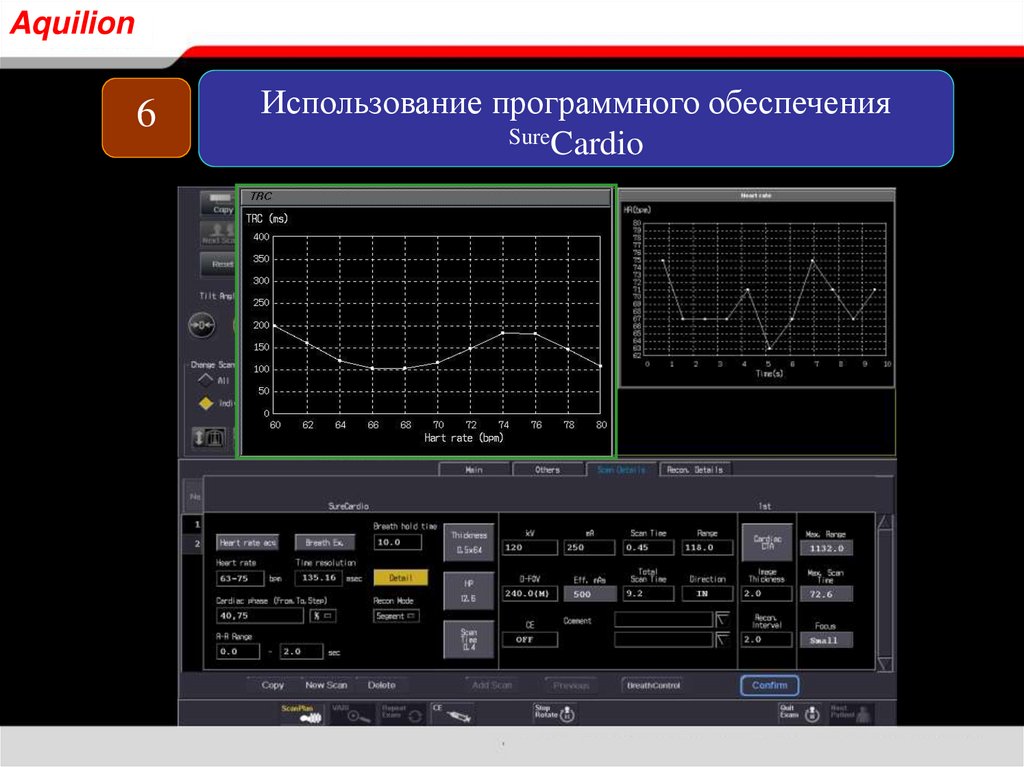This screenshot has width=1024, height=767.
Task: Toggle the Breath Ex. button
Action: pyautogui.click(x=325, y=542)
